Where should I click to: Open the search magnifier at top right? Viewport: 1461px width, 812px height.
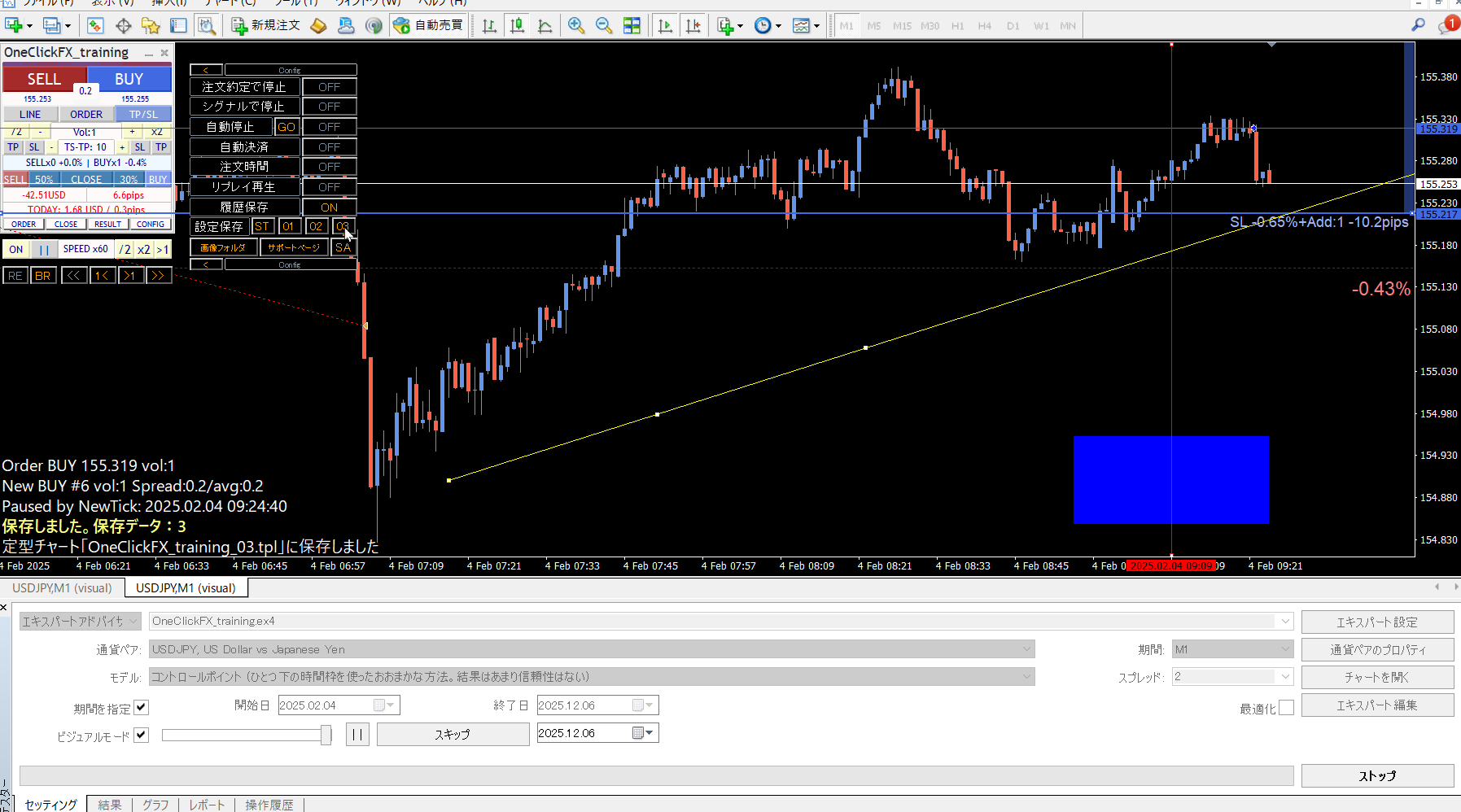click(x=1418, y=25)
